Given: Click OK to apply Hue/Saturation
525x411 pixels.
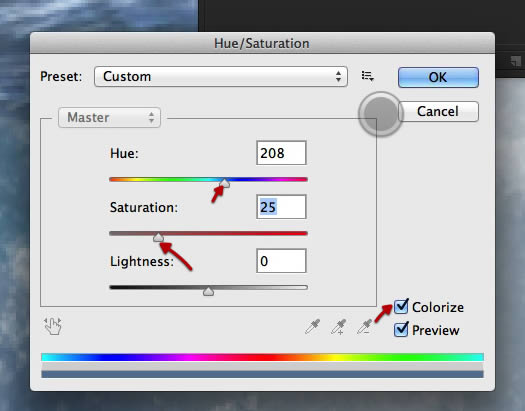Looking at the screenshot, I should tap(438, 77).
